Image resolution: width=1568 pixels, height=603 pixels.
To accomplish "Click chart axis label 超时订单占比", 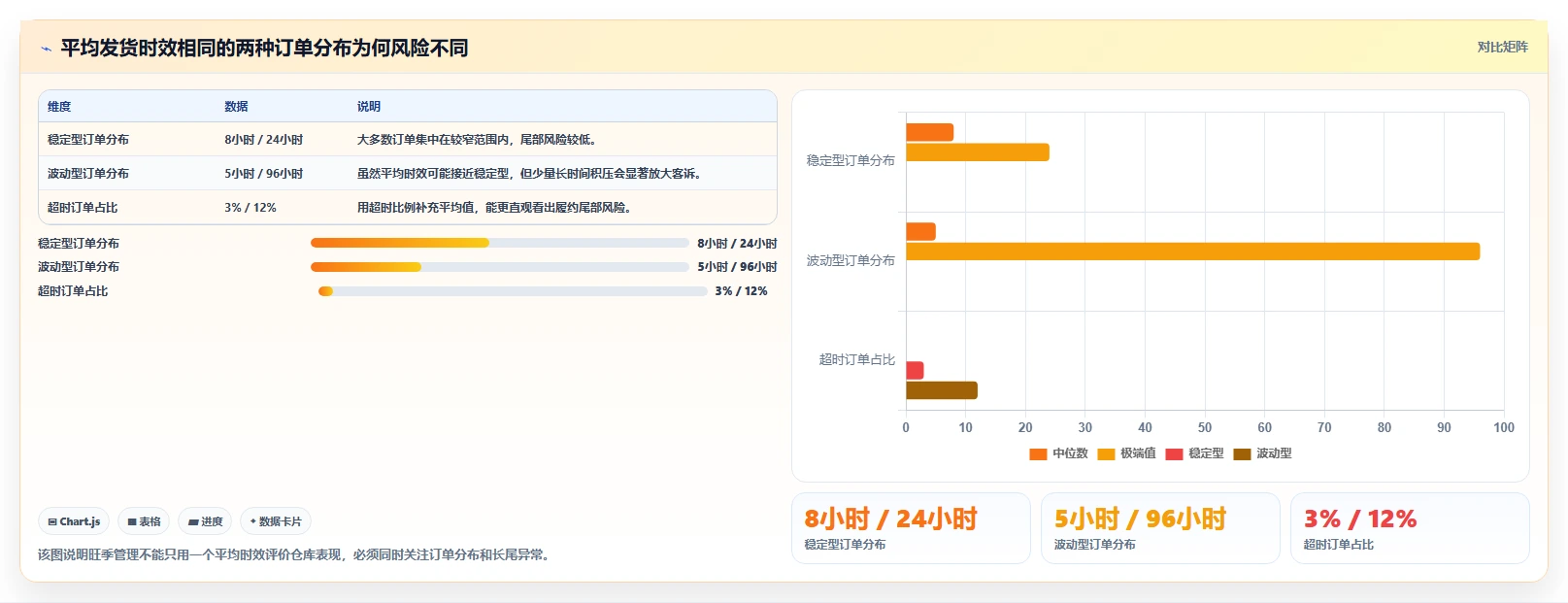I will tap(856, 360).
